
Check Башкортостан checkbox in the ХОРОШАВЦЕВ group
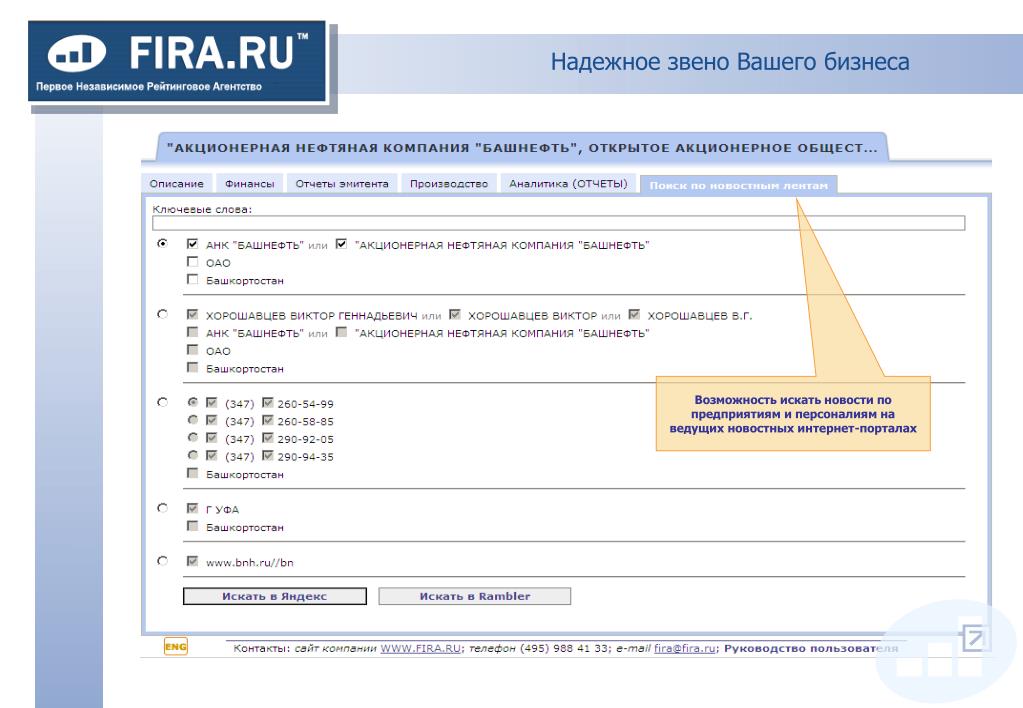[x=192, y=367]
